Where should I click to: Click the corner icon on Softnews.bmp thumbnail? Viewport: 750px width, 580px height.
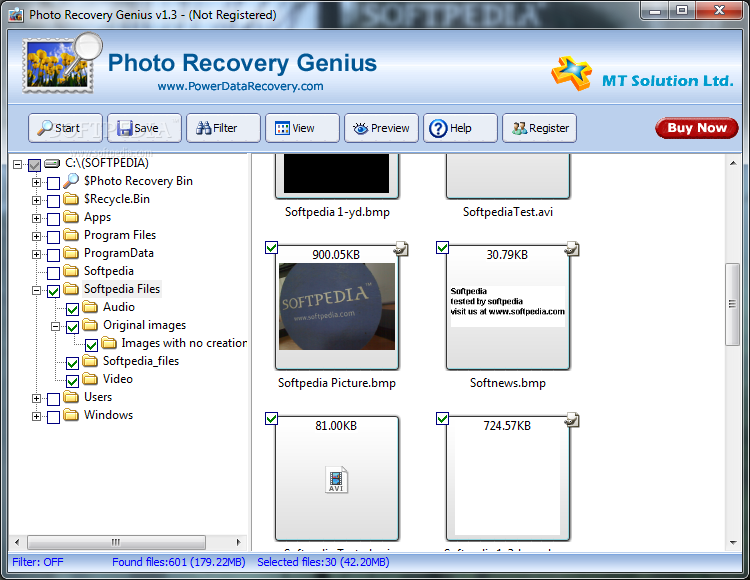[x=572, y=249]
